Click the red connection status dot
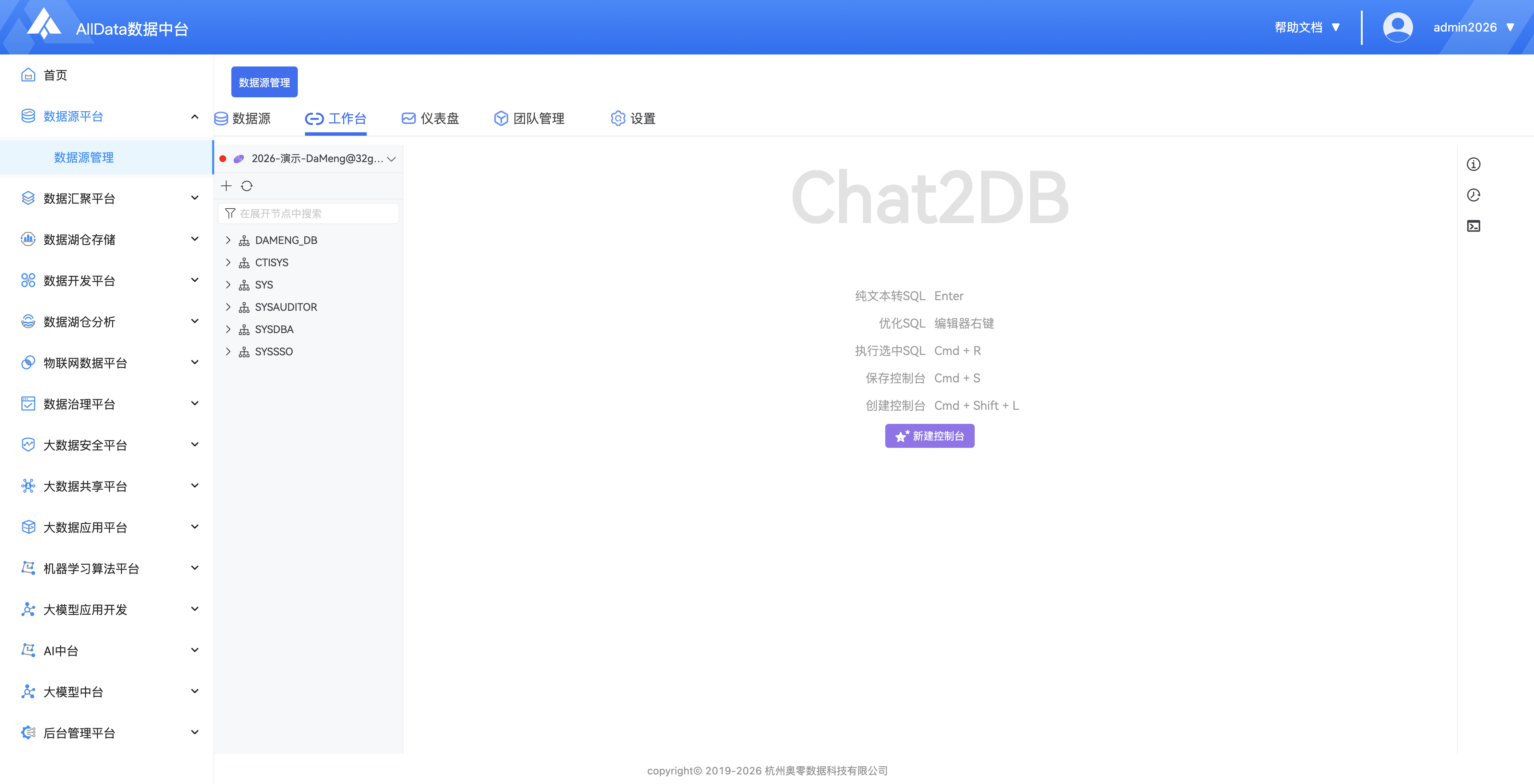 coord(223,158)
